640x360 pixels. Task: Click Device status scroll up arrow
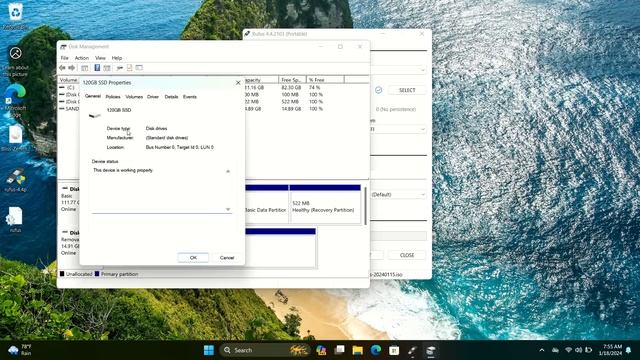pos(228,171)
